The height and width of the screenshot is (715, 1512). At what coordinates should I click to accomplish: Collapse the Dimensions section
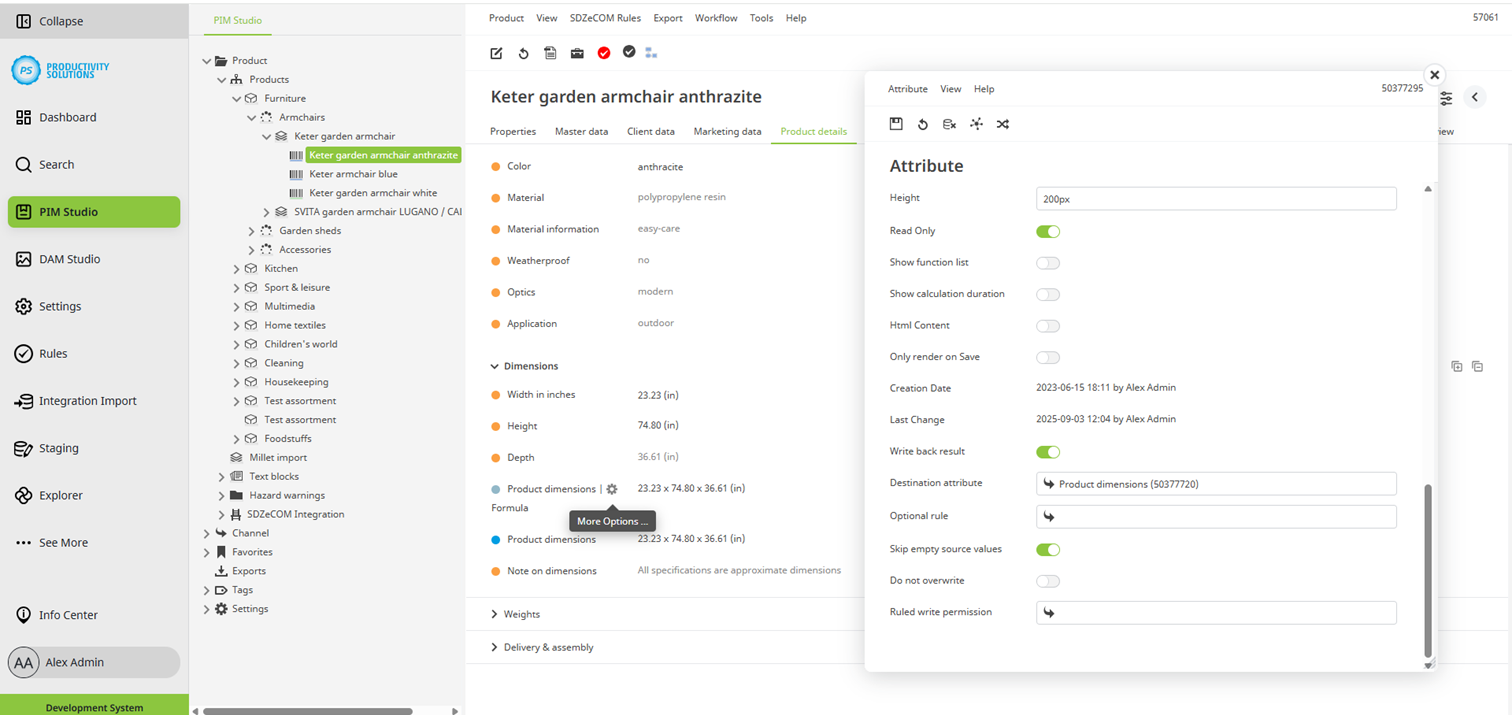pos(494,367)
